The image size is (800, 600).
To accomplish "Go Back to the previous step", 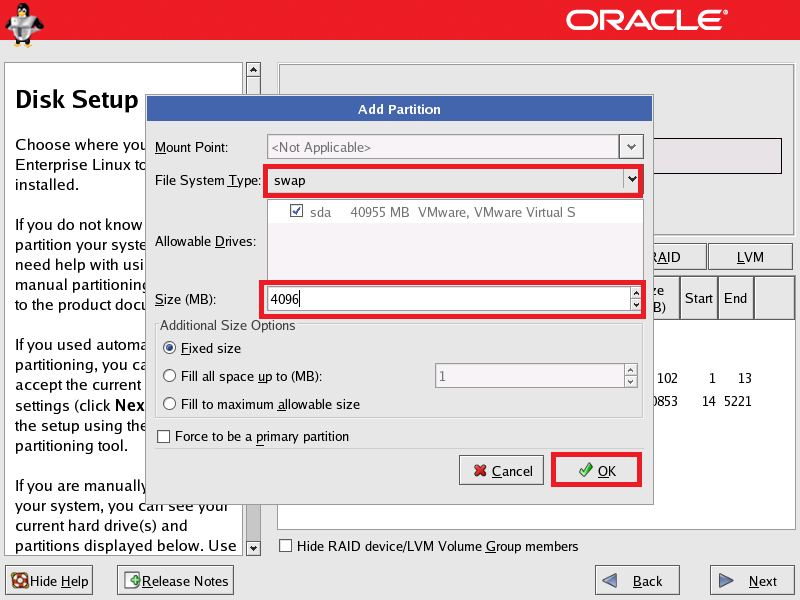I will (637, 581).
